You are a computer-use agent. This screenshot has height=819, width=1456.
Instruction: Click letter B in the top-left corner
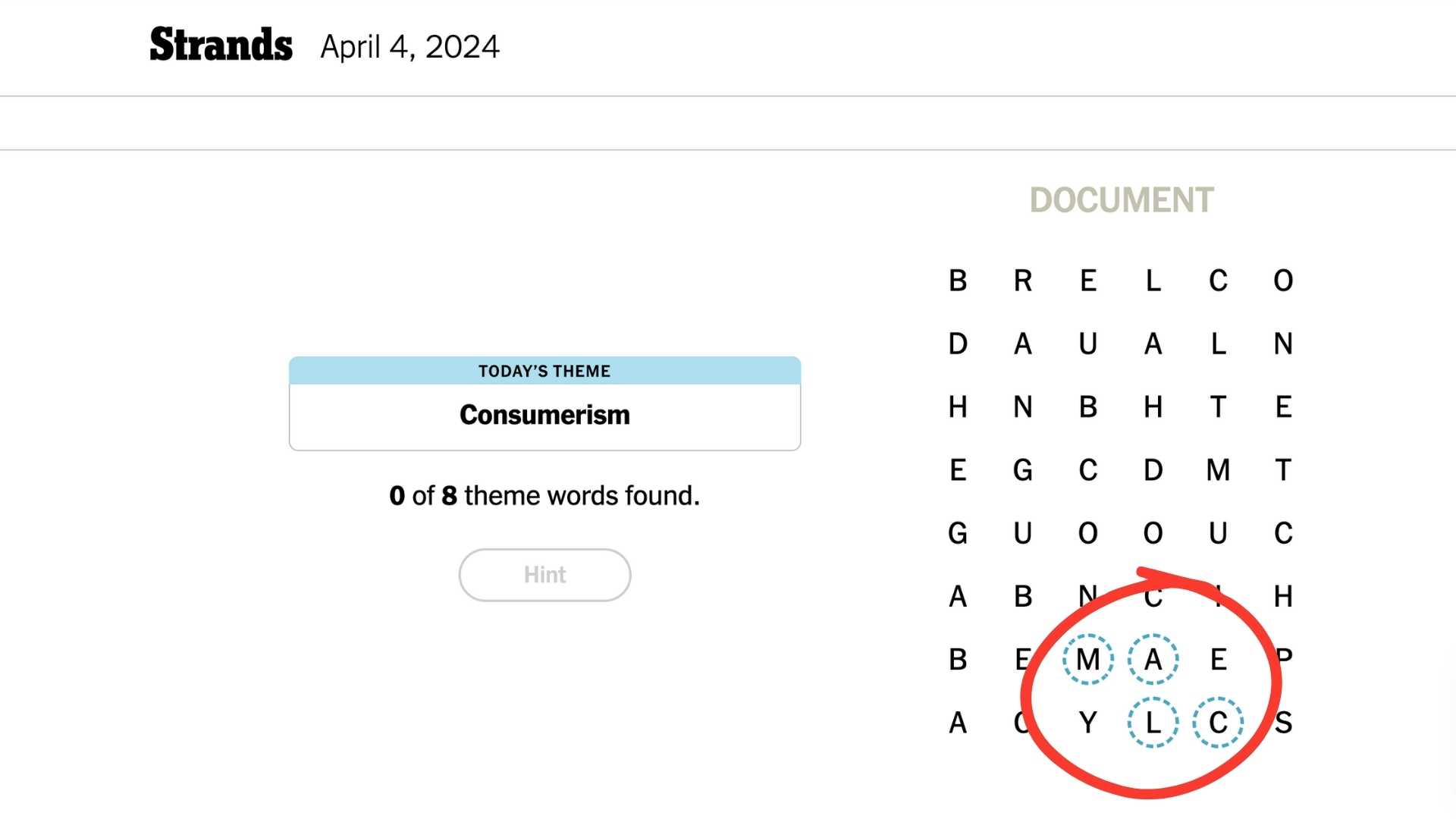958,281
